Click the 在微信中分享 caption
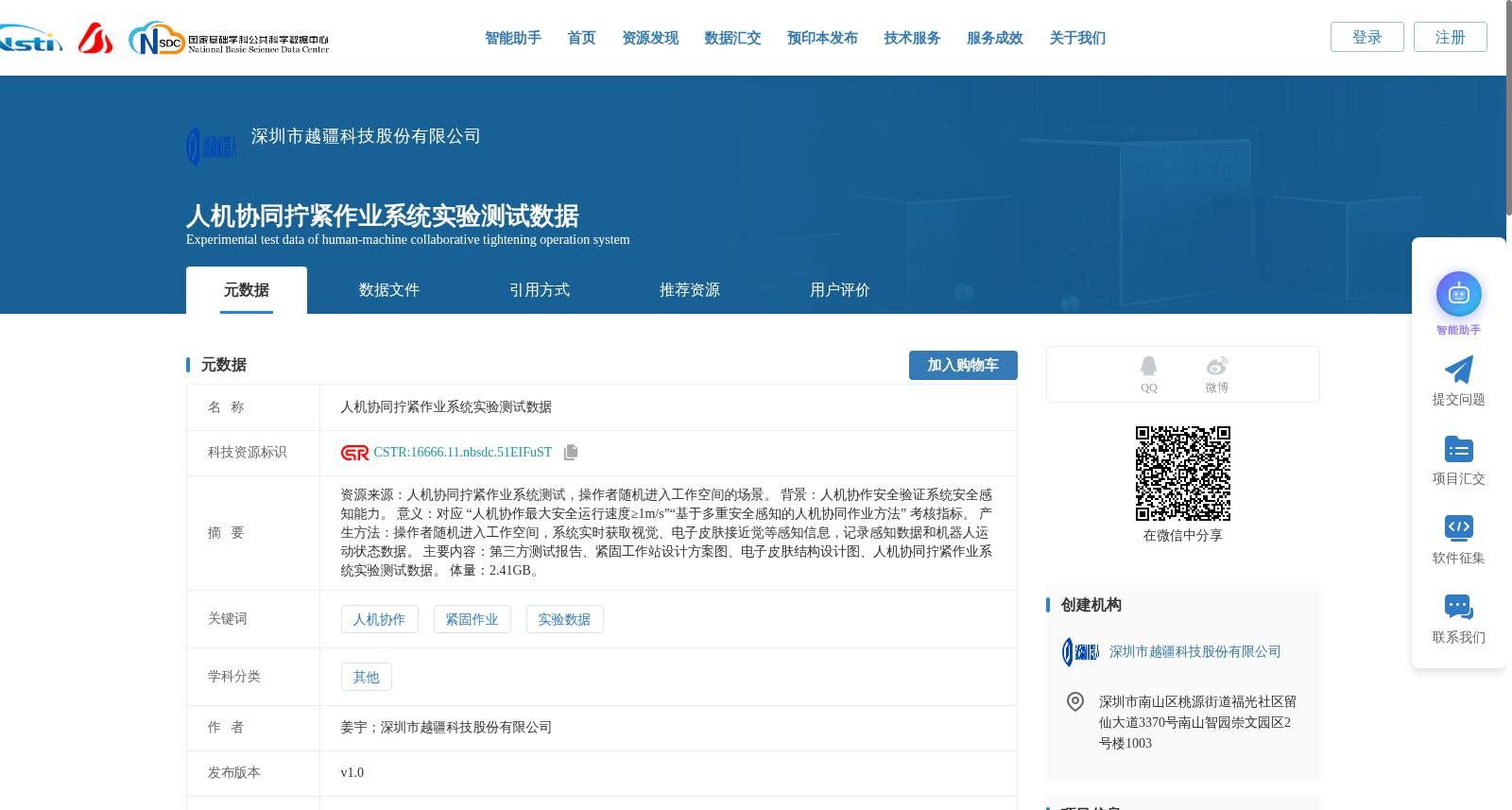The width and height of the screenshot is (1512, 810). pyautogui.click(x=1183, y=536)
